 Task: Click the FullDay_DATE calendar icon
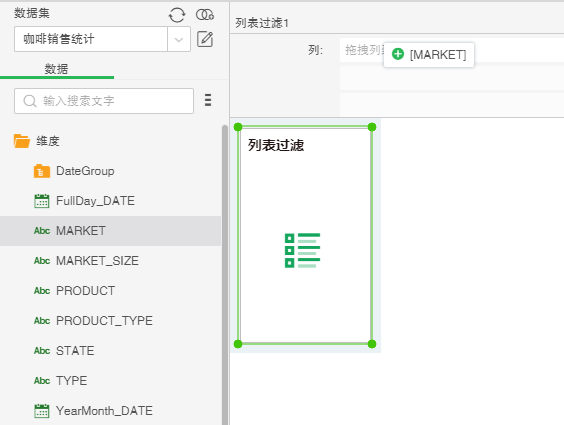[x=42, y=201]
